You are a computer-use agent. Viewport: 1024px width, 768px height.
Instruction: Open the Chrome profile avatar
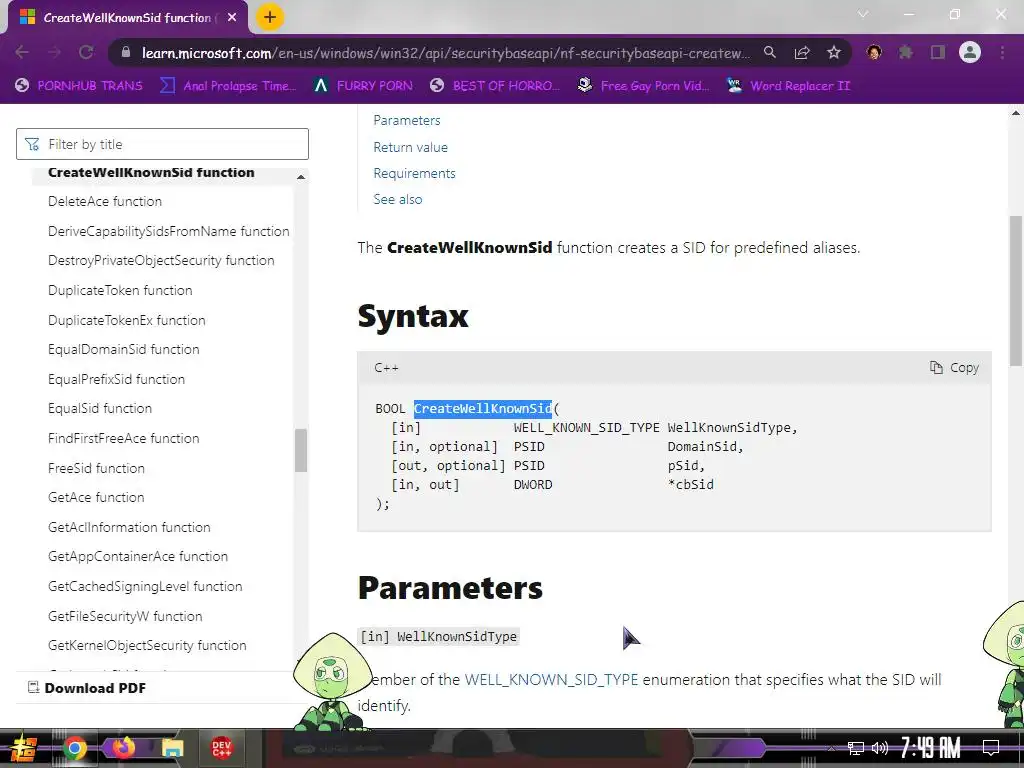pos(970,52)
